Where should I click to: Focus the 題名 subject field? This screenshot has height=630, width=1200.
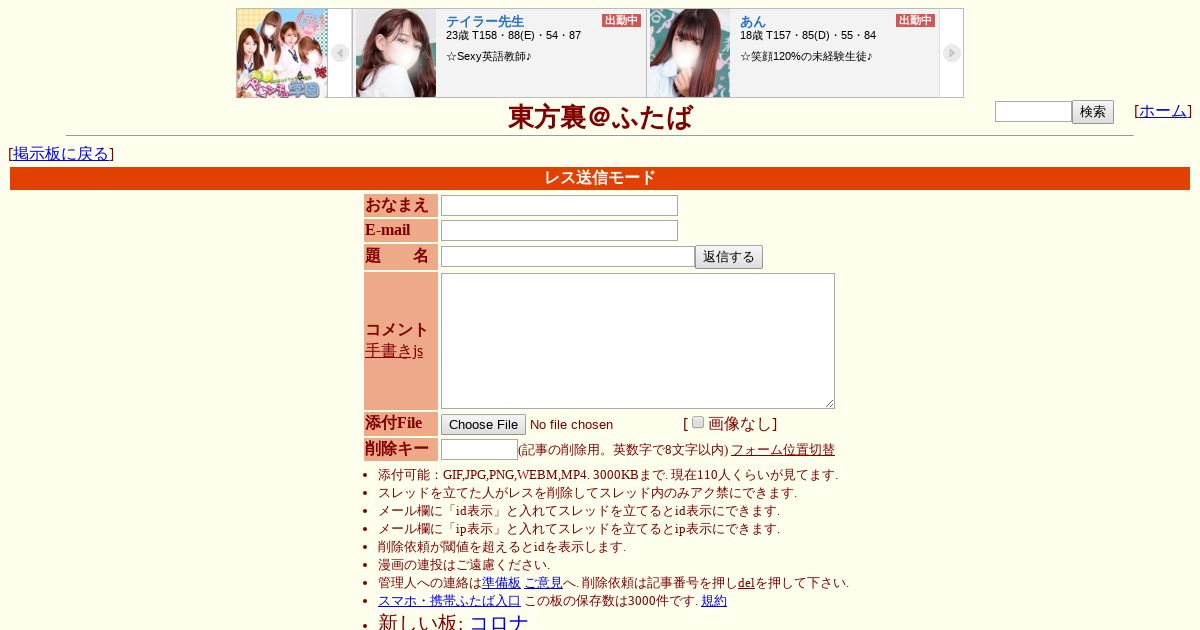pos(568,257)
